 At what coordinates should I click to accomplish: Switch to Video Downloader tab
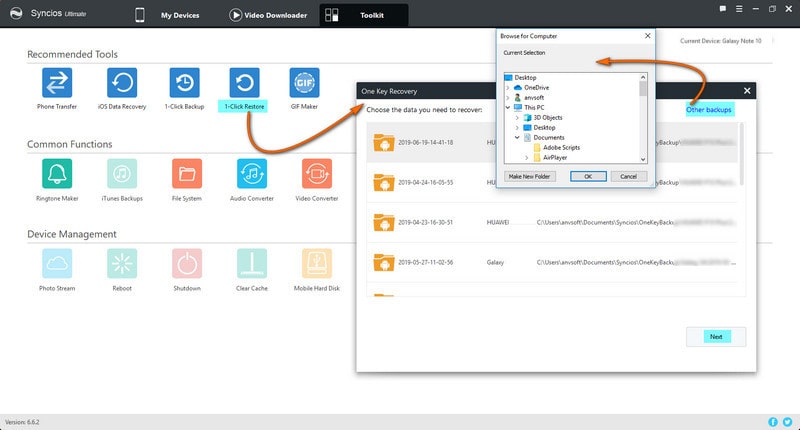tap(268, 15)
